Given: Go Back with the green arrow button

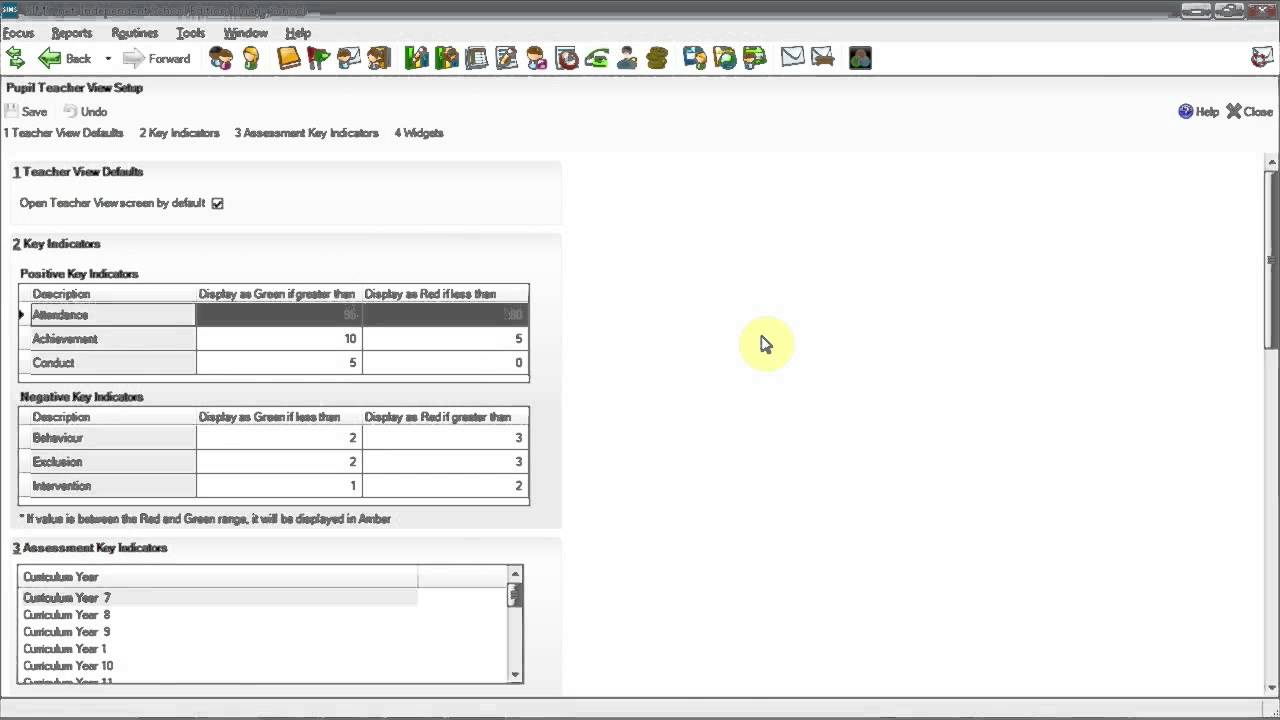Looking at the screenshot, I should click(x=65, y=58).
